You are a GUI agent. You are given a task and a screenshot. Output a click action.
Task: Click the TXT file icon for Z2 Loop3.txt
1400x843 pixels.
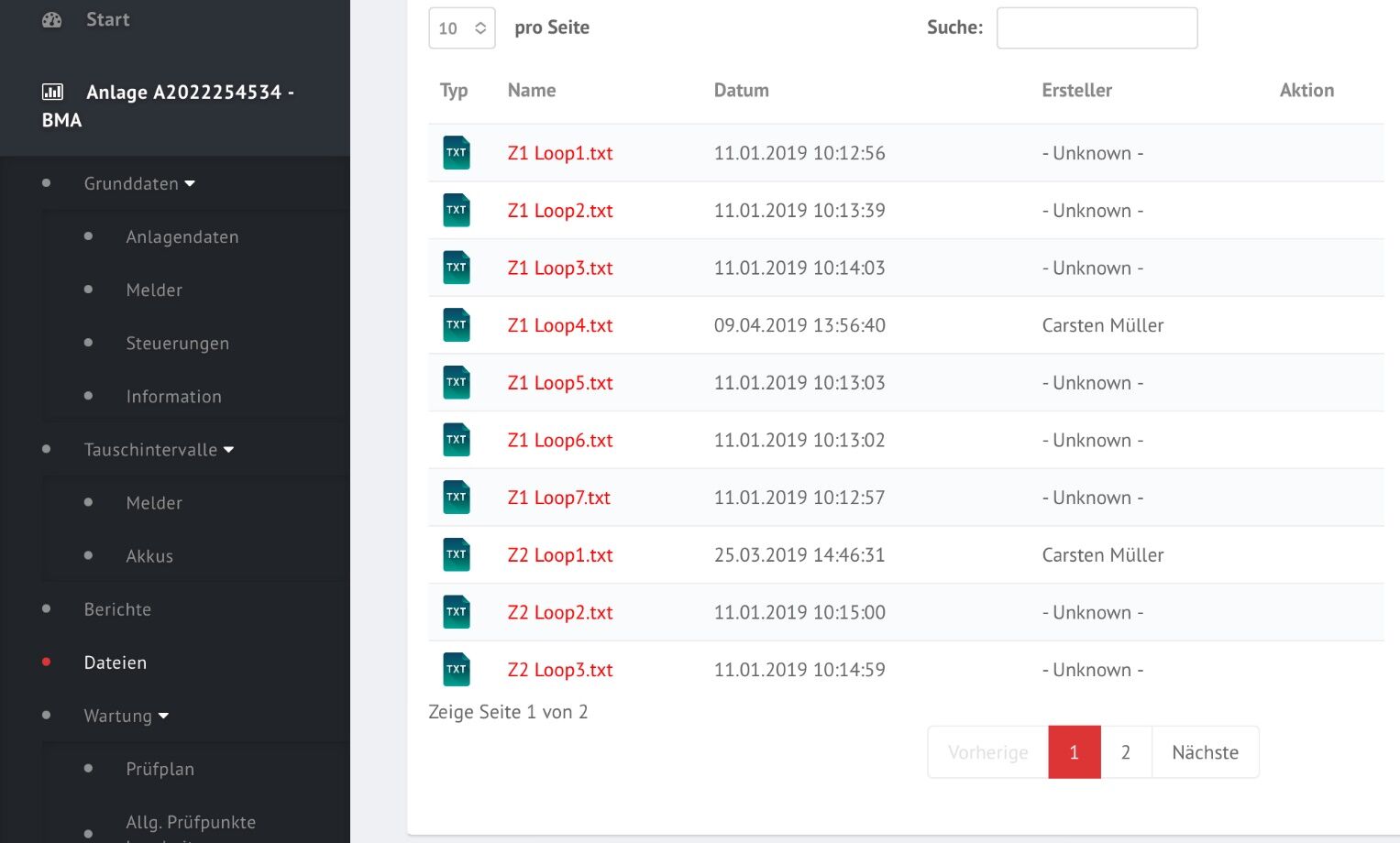point(457,670)
